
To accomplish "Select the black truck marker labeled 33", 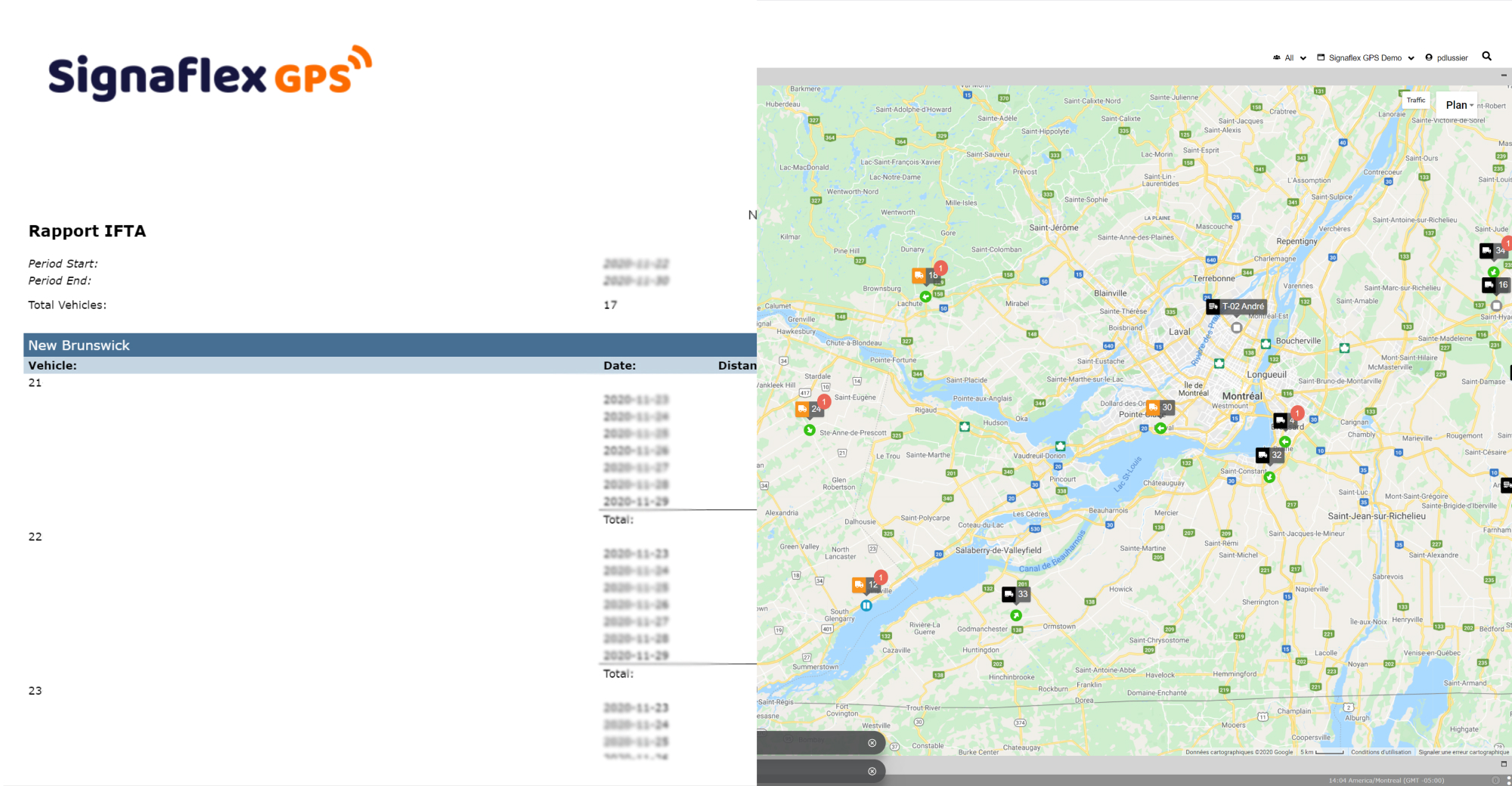I will (1016, 594).
